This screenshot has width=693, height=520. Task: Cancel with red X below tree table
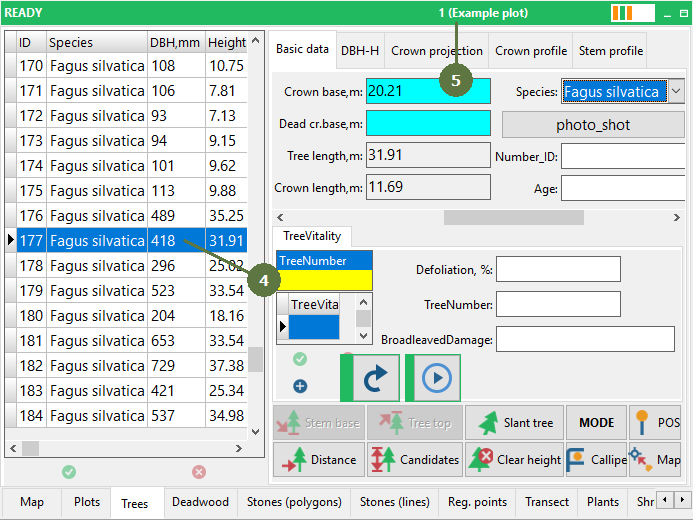point(199,472)
